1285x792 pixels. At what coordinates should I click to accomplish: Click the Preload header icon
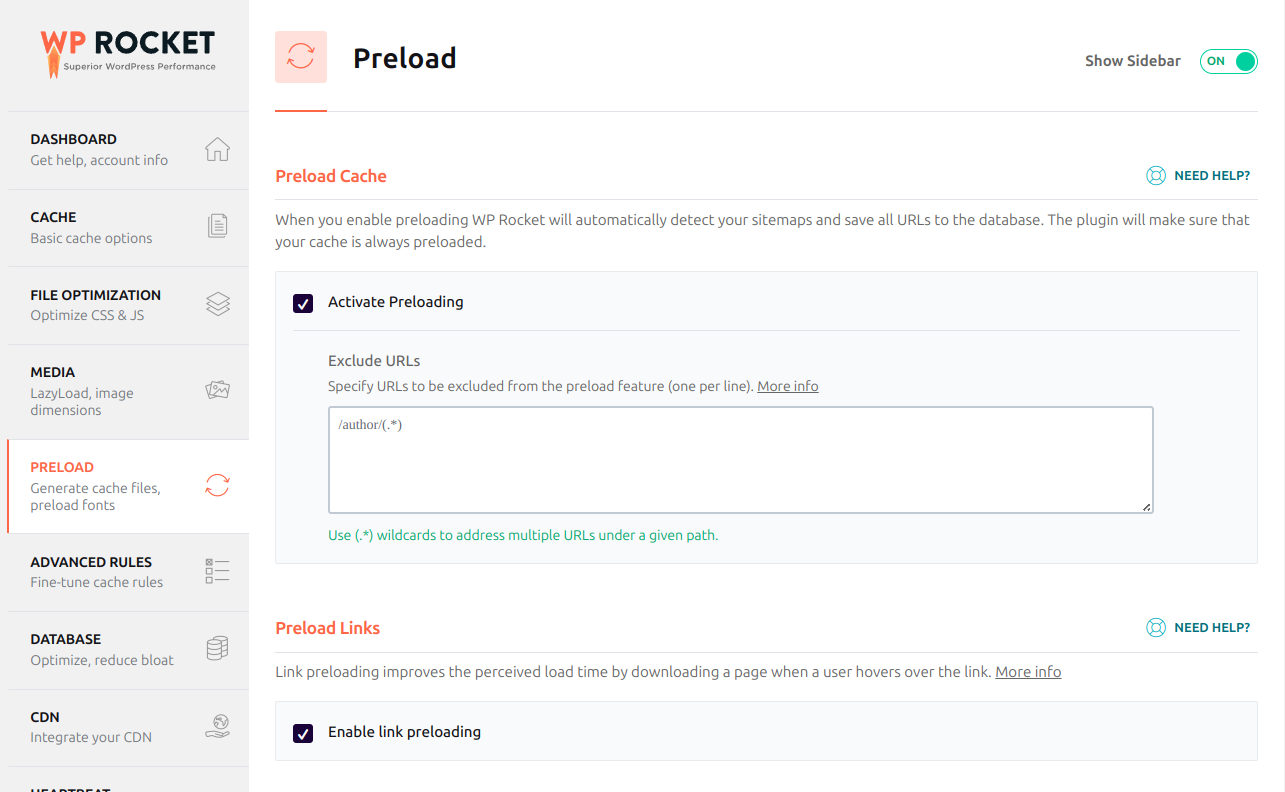point(301,57)
